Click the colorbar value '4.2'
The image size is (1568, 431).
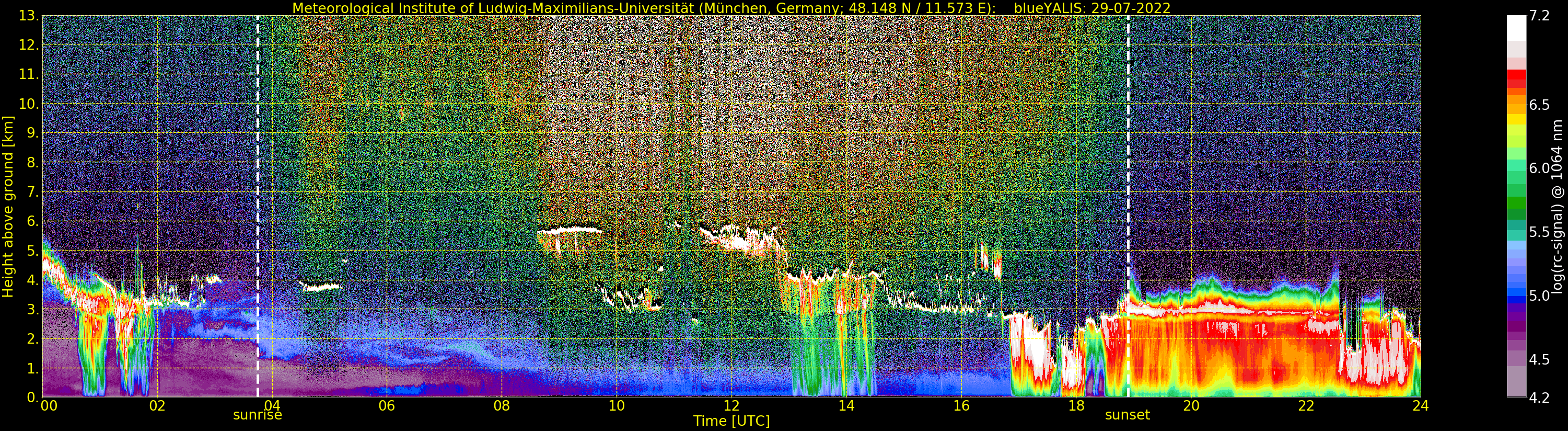pos(1539,398)
